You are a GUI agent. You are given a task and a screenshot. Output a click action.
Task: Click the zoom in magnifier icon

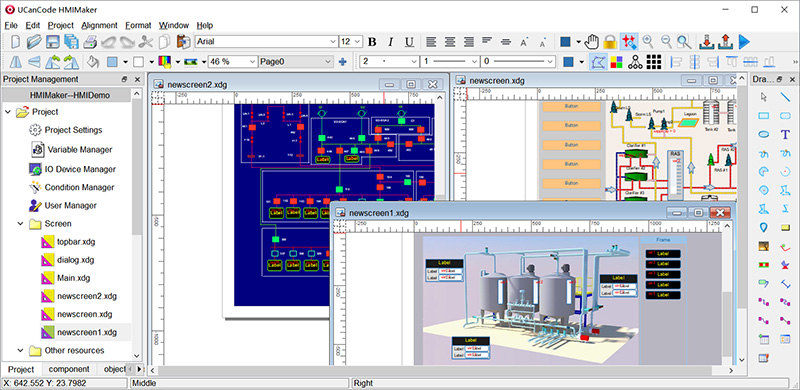648,42
